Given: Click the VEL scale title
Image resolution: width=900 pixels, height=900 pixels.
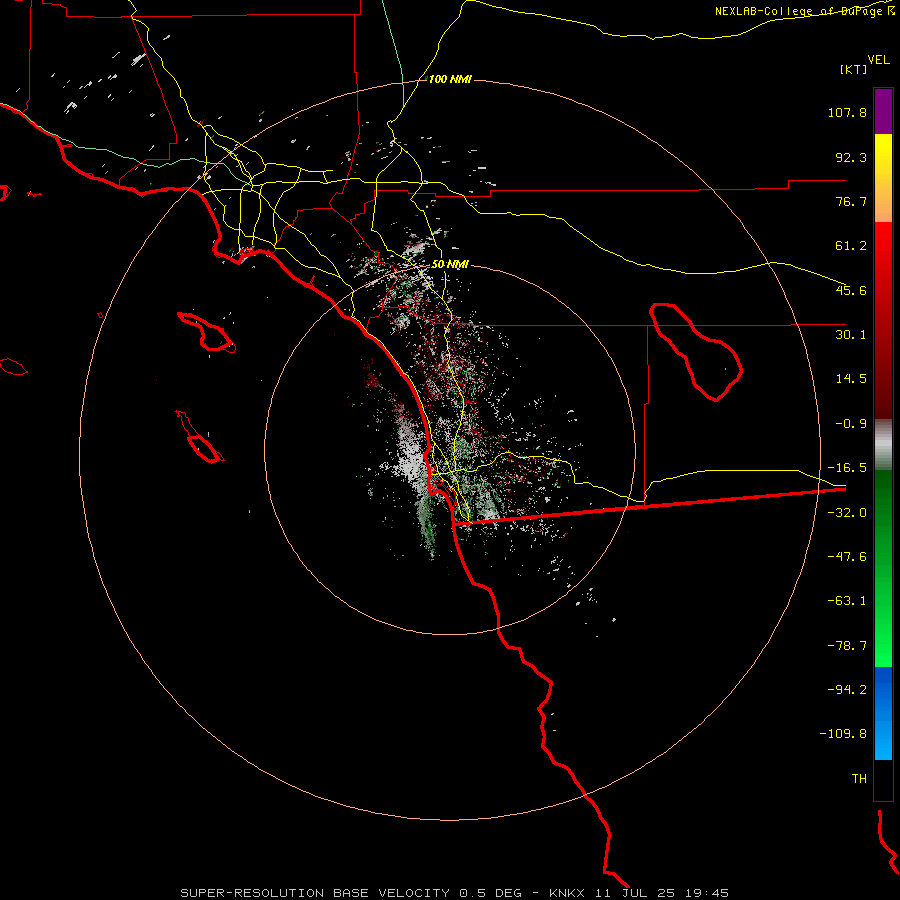Looking at the screenshot, I should (879, 59).
